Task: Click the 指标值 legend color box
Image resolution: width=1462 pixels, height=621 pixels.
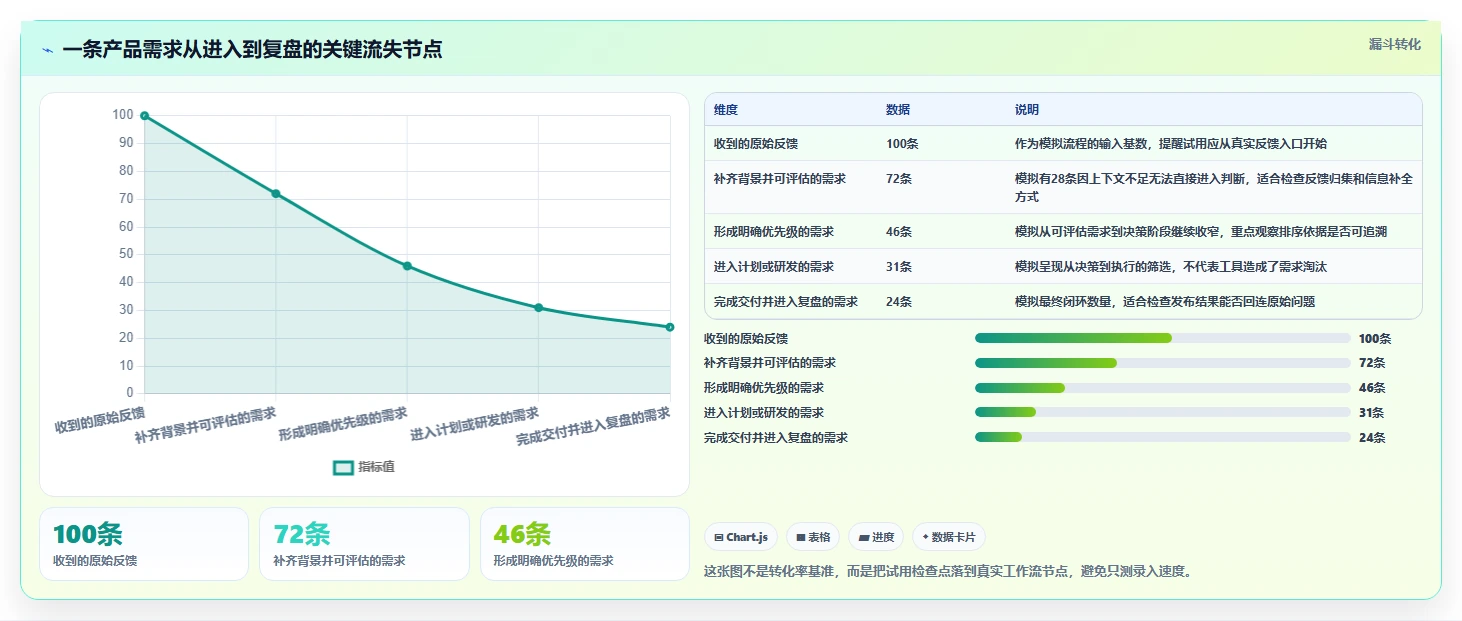Action: 343,467
